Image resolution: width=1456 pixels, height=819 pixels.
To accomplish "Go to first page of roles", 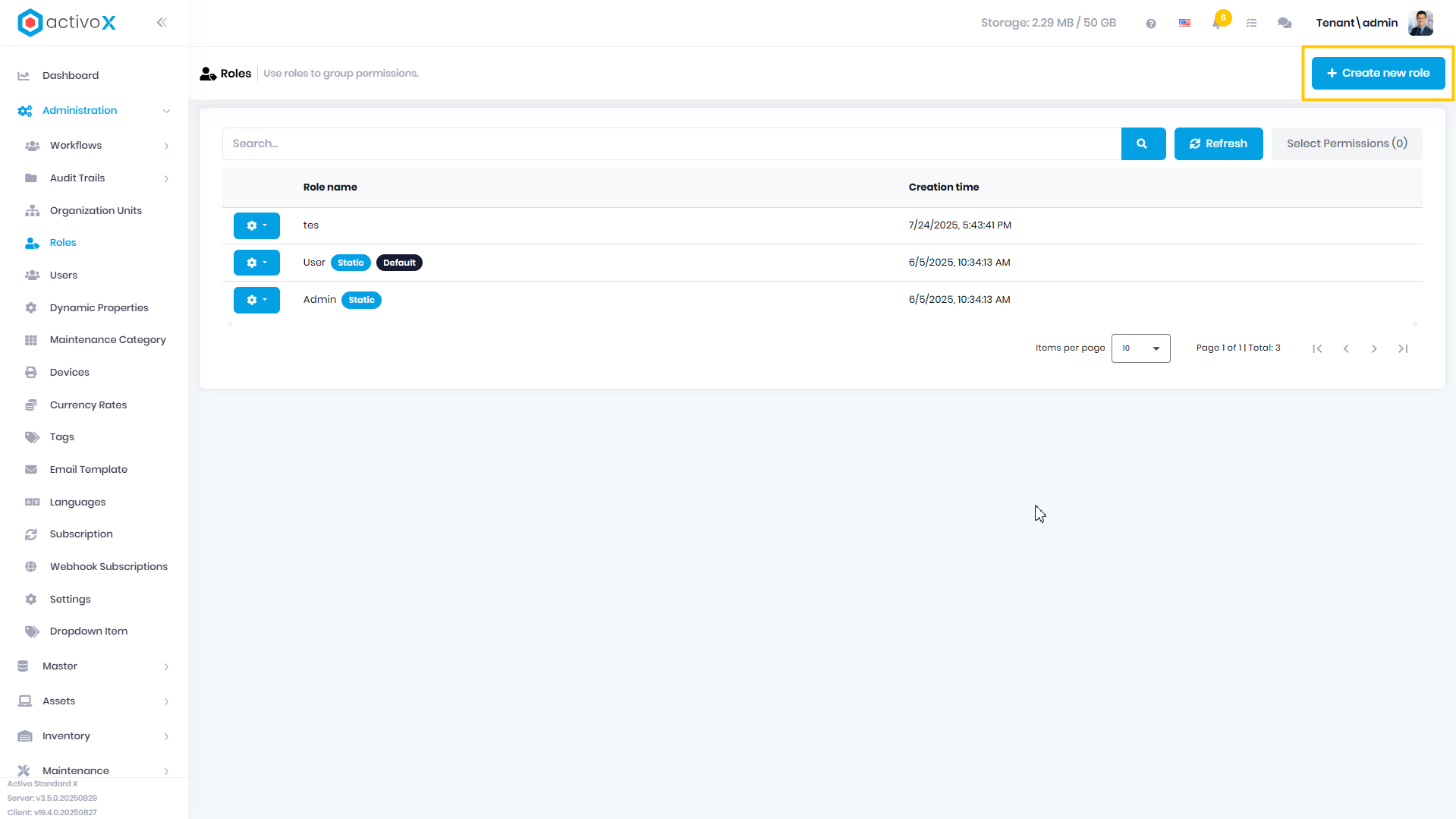I will (1317, 348).
